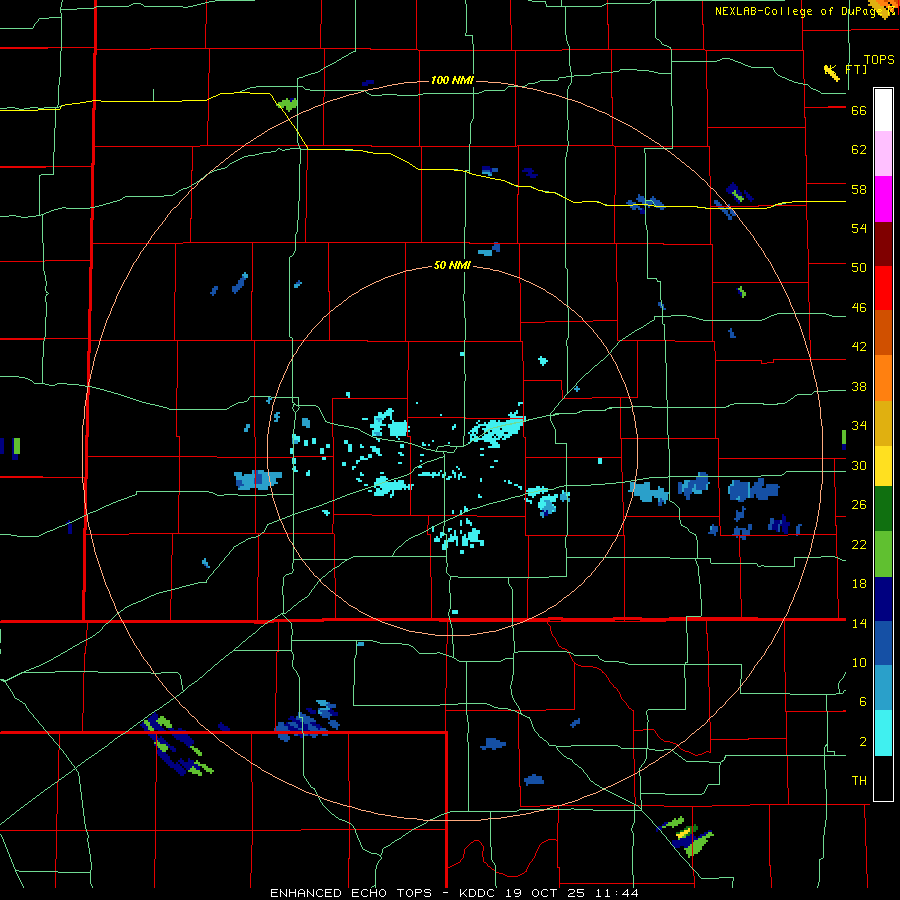Click the white swatch in TOPS legend
Screen dimensions: 900x900
(x=883, y=110)
